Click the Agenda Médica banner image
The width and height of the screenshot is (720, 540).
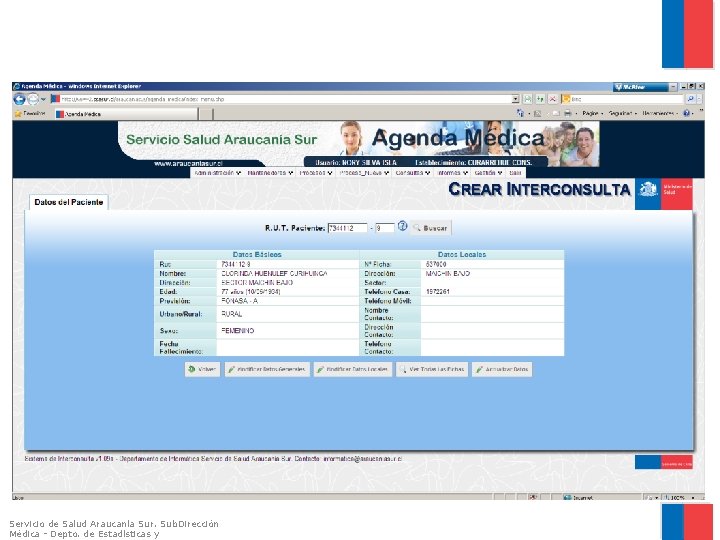tap(359, 143)
